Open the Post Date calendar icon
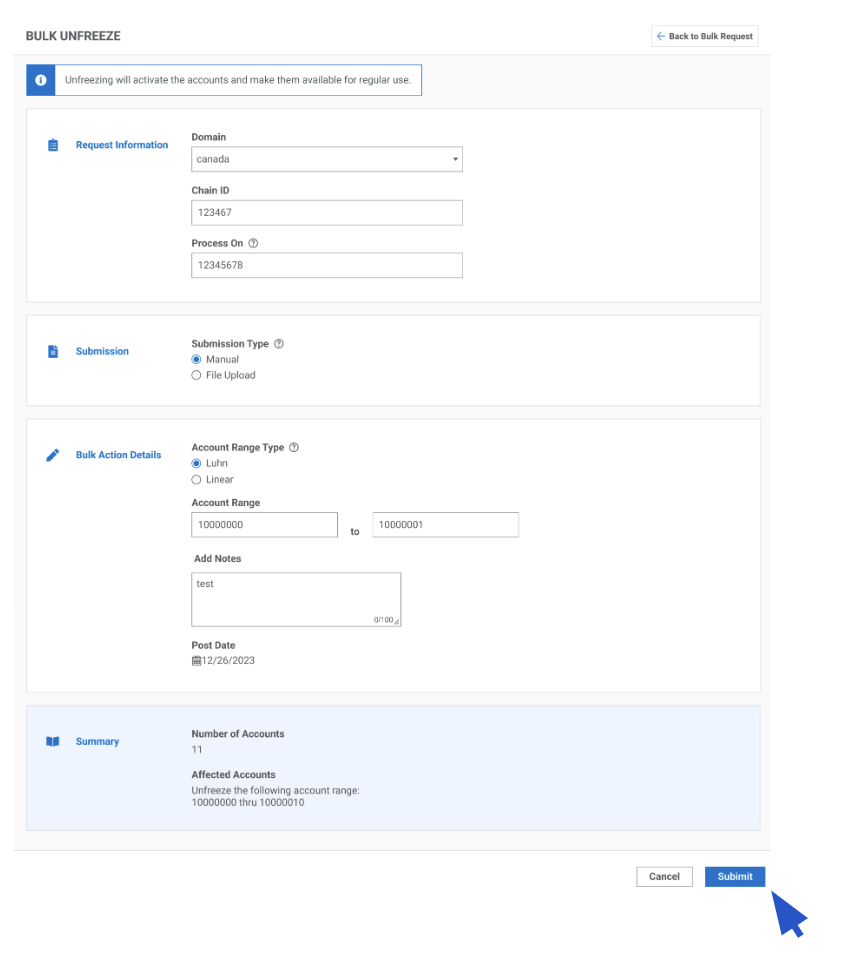The image size is (866, 964). point(196,661)
